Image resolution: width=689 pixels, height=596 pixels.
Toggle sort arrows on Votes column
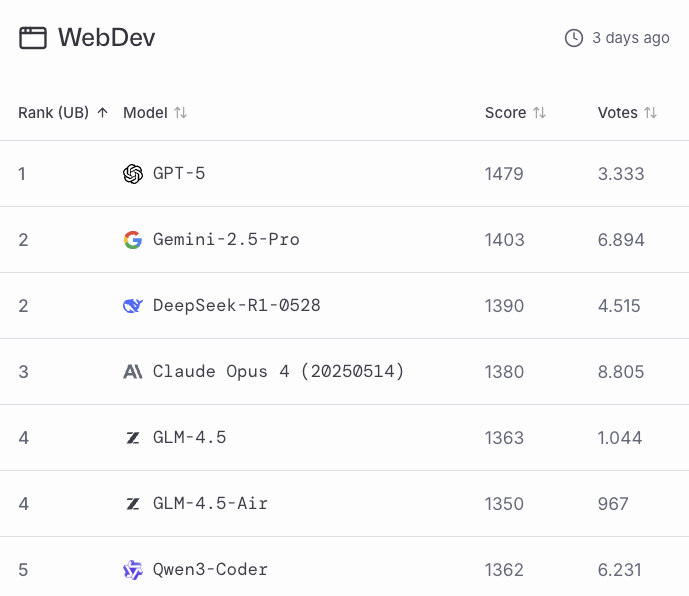click(651, 113)
